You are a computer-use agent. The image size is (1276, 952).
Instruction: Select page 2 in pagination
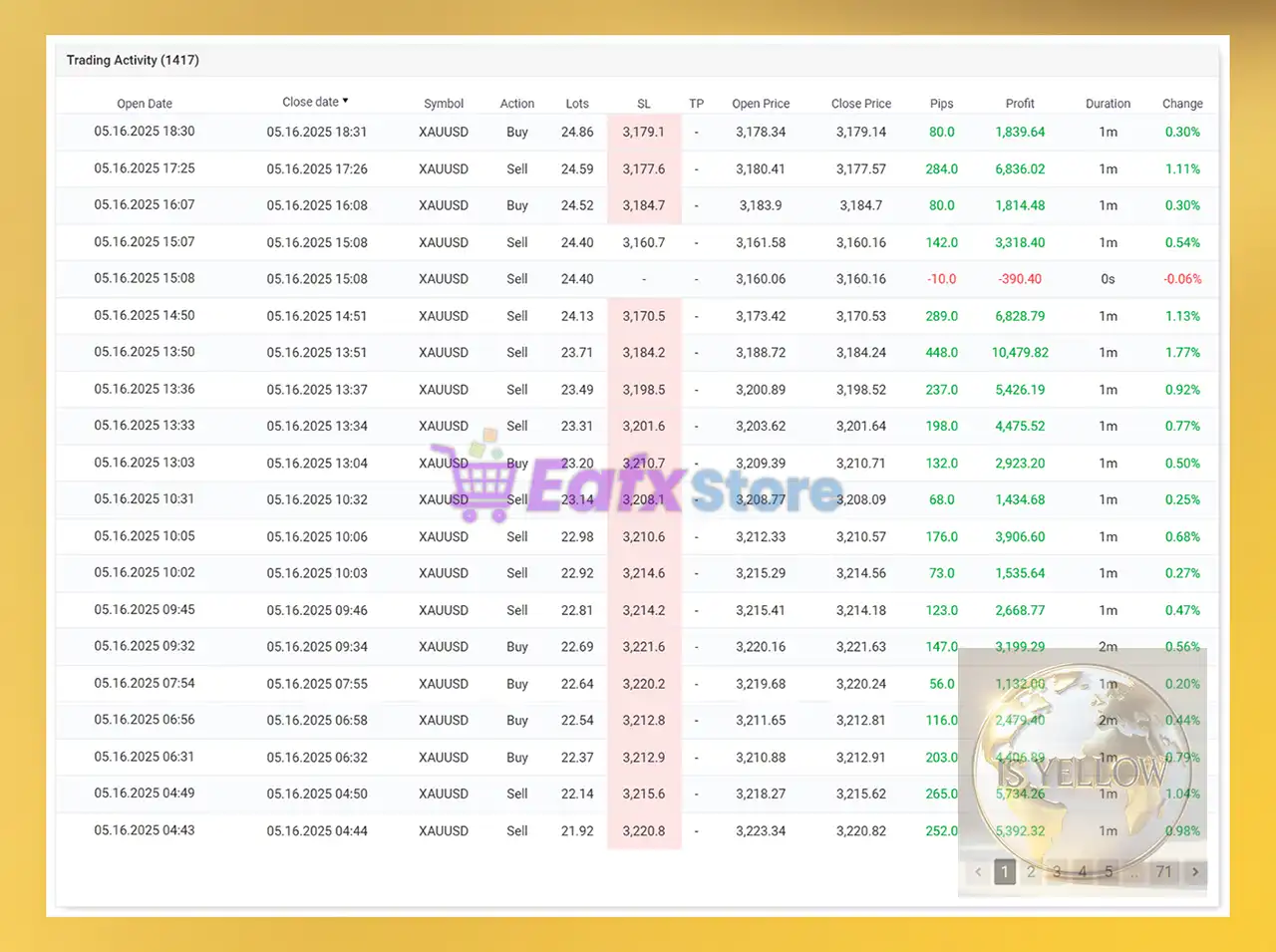tap(1031, 872)
